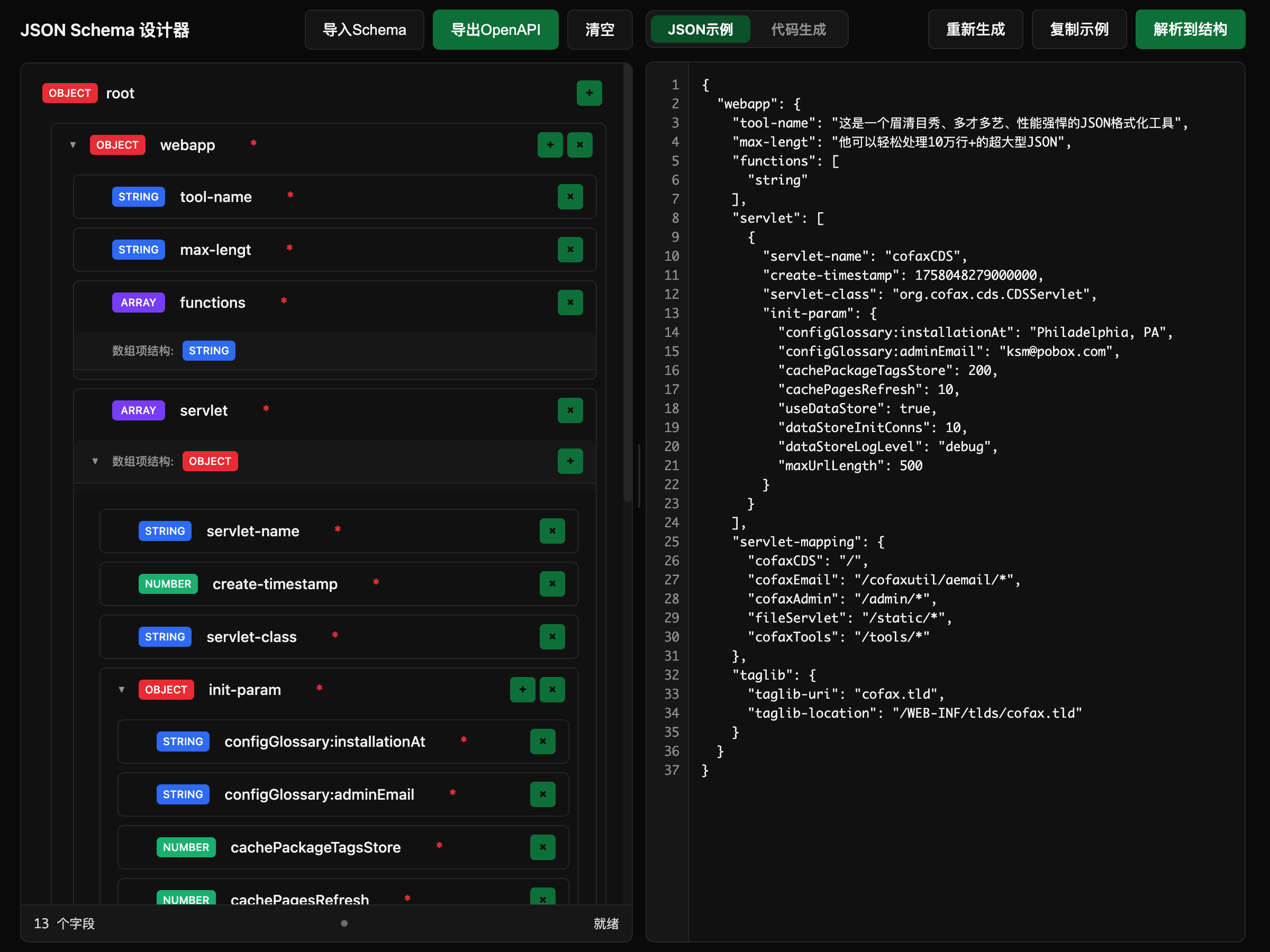The height and width of the screenshot is (952, 1270).
Task: Toggle required asterisk on max-lengt
Action: click(x=289, y=248)
